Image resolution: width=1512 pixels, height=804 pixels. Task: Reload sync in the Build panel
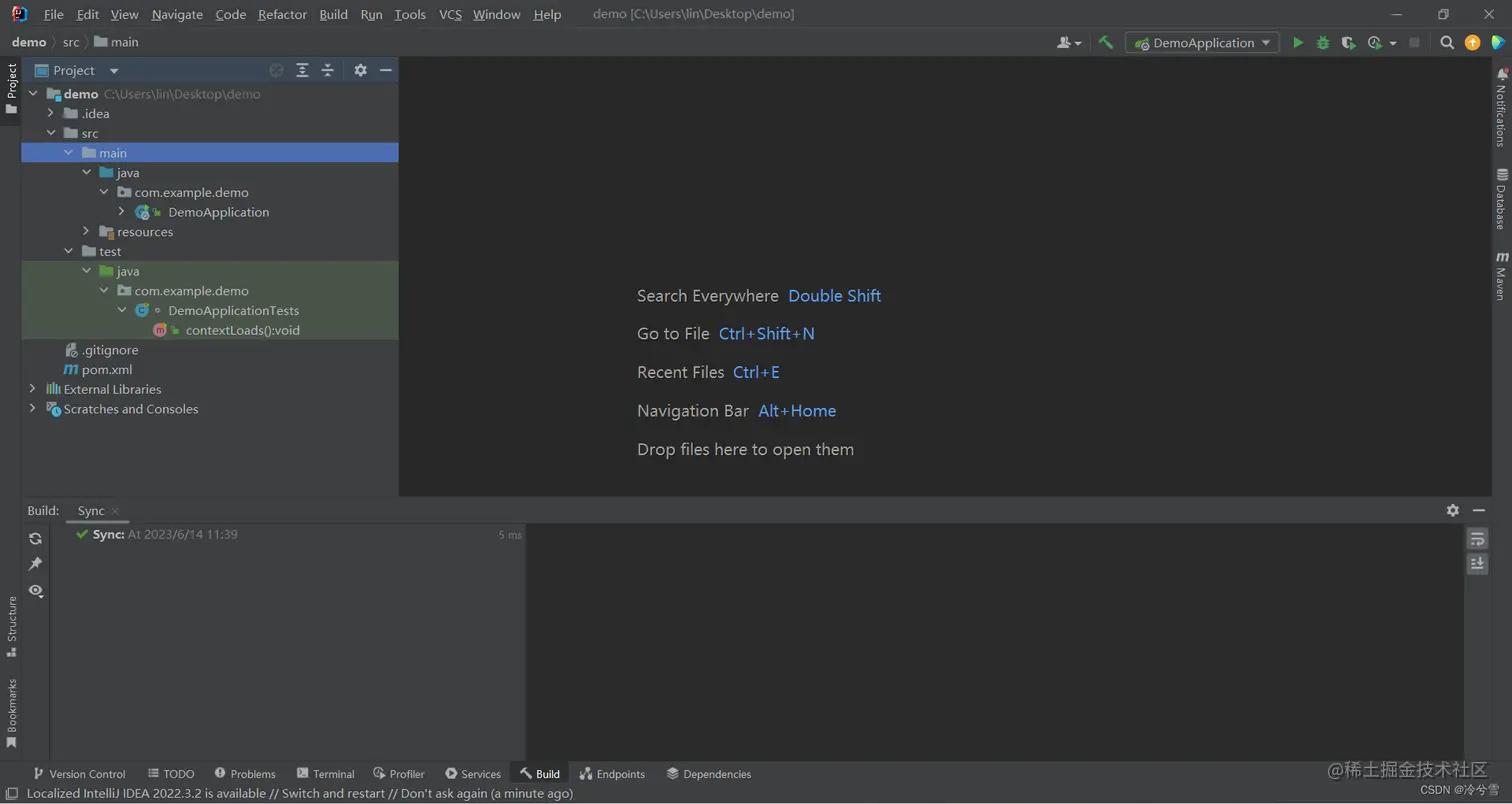(35, 538)
